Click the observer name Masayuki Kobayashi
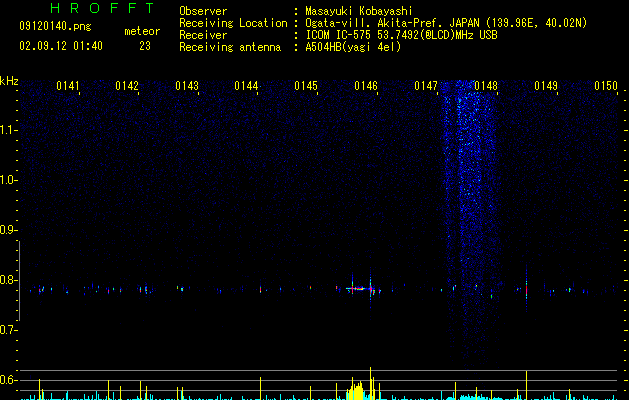 click(x=359, y=11)
